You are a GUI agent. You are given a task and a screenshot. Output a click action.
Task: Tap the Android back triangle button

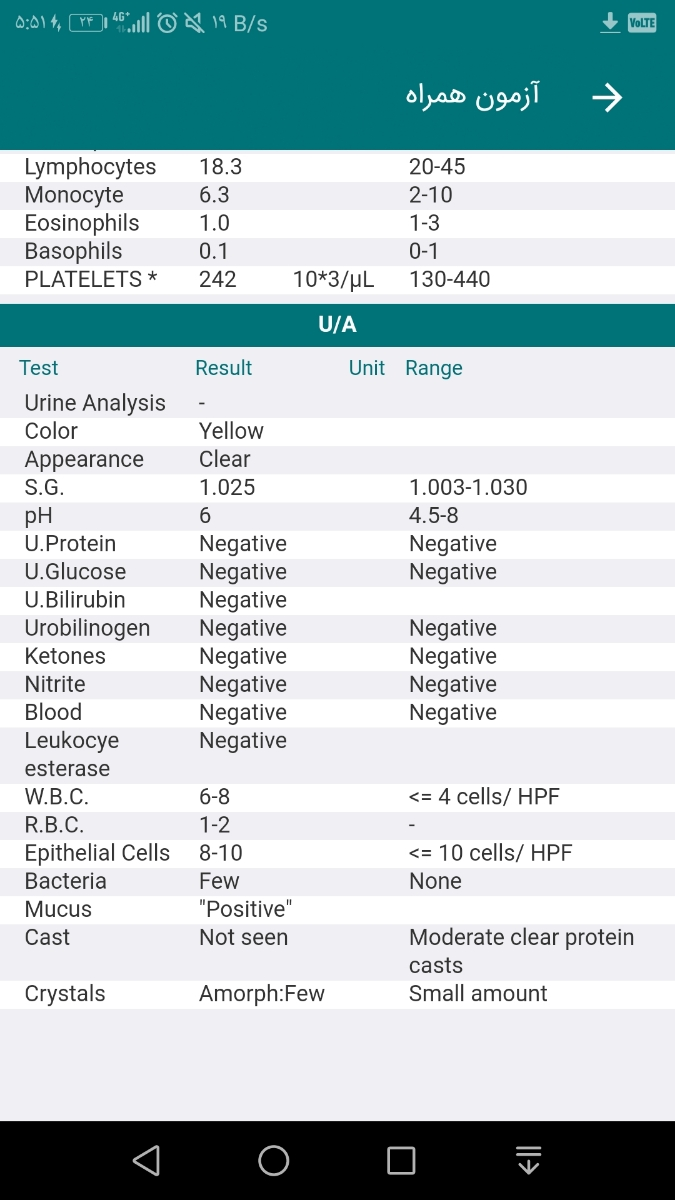tap(146, 1160)
